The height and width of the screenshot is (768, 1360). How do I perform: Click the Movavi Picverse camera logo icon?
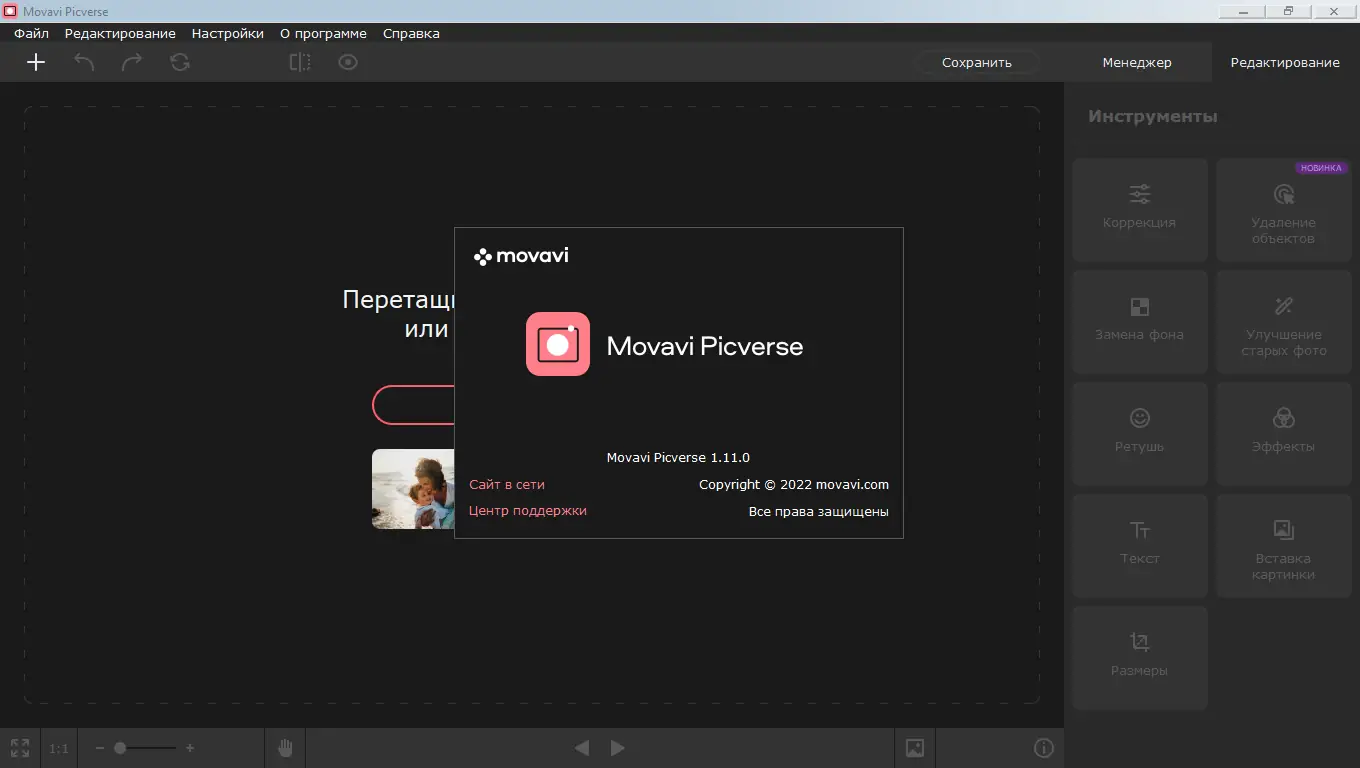click(x=558, y=344)
